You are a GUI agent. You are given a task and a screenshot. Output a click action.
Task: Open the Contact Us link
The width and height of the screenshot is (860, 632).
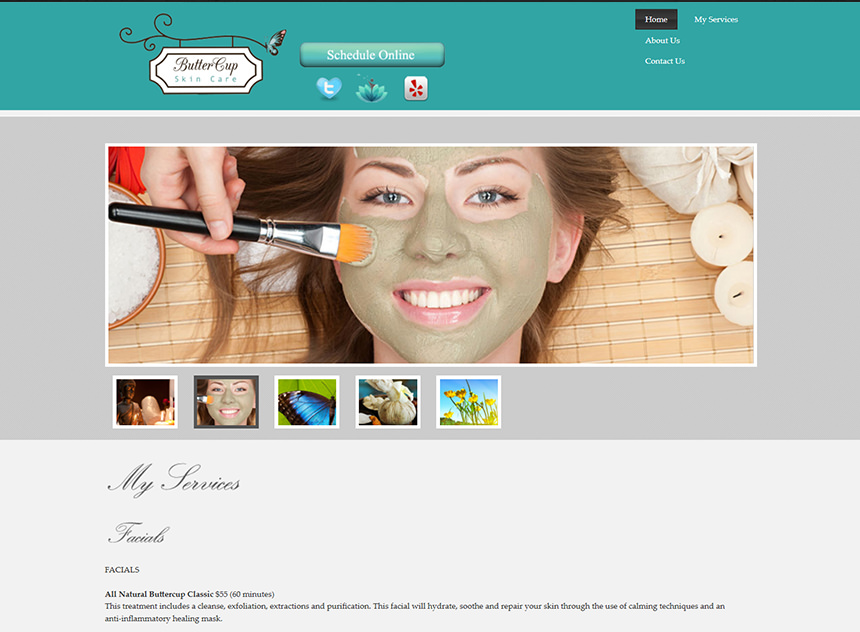[665, 61]
